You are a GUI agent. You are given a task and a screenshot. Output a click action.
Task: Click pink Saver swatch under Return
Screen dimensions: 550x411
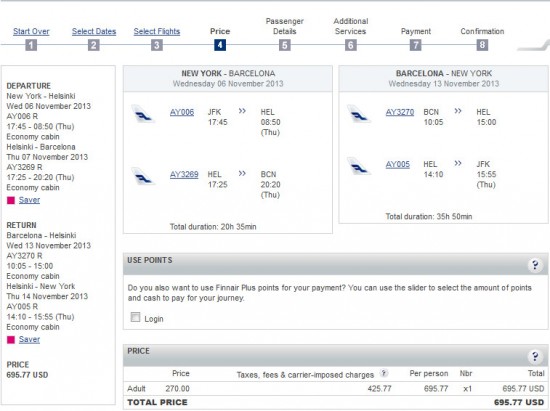tap(11, 339)
